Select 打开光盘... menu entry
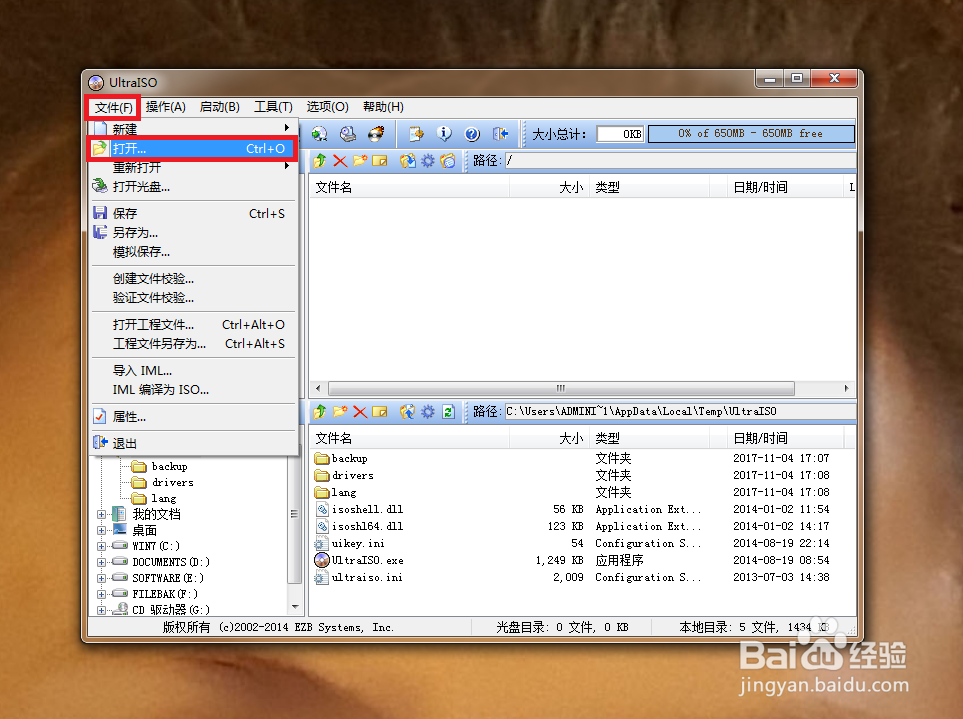Viewport: 963px width, 719px height. [x=192, y=187]
